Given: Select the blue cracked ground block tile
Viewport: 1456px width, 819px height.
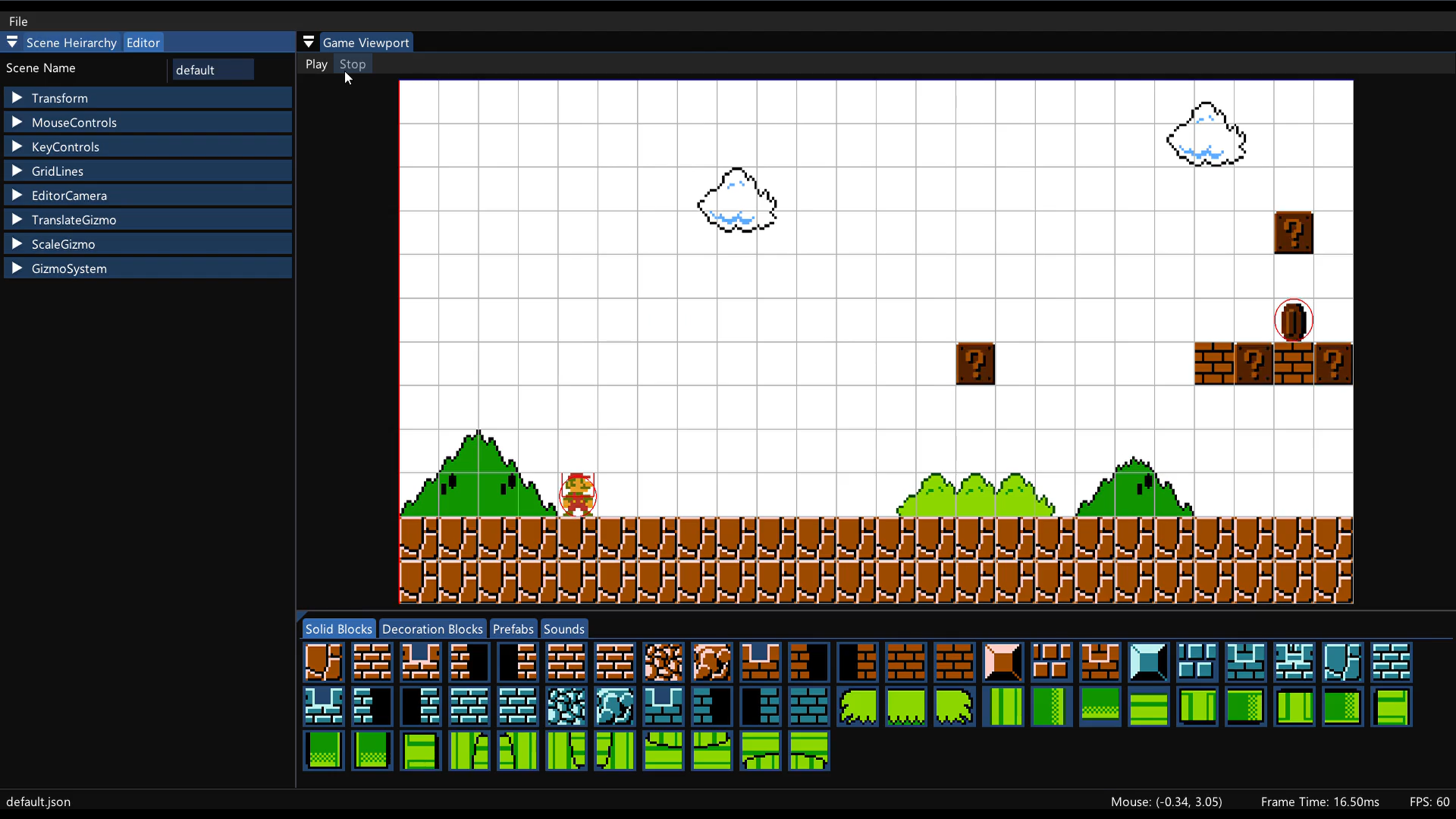Looking at the screenshot, I should [1342, 662].
